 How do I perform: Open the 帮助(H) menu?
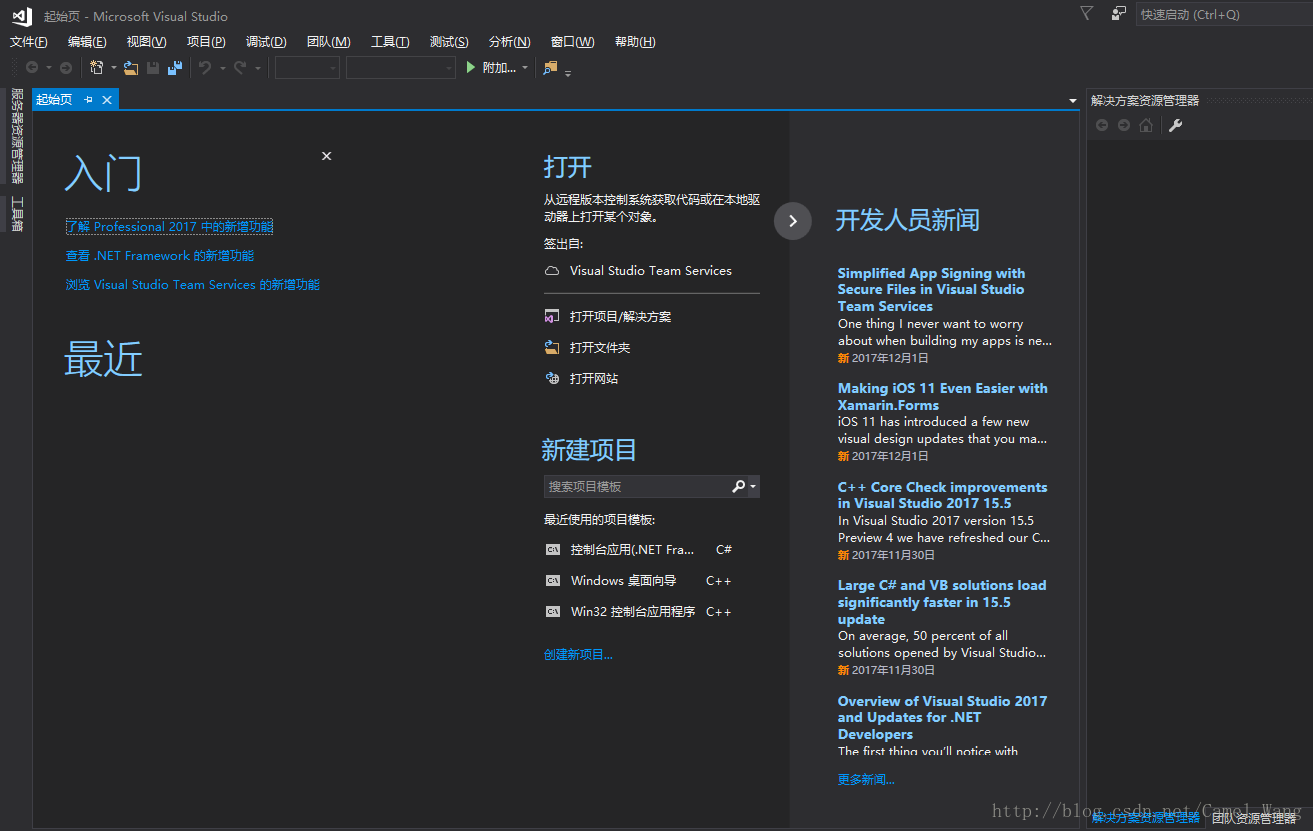(x=635, y=42)
